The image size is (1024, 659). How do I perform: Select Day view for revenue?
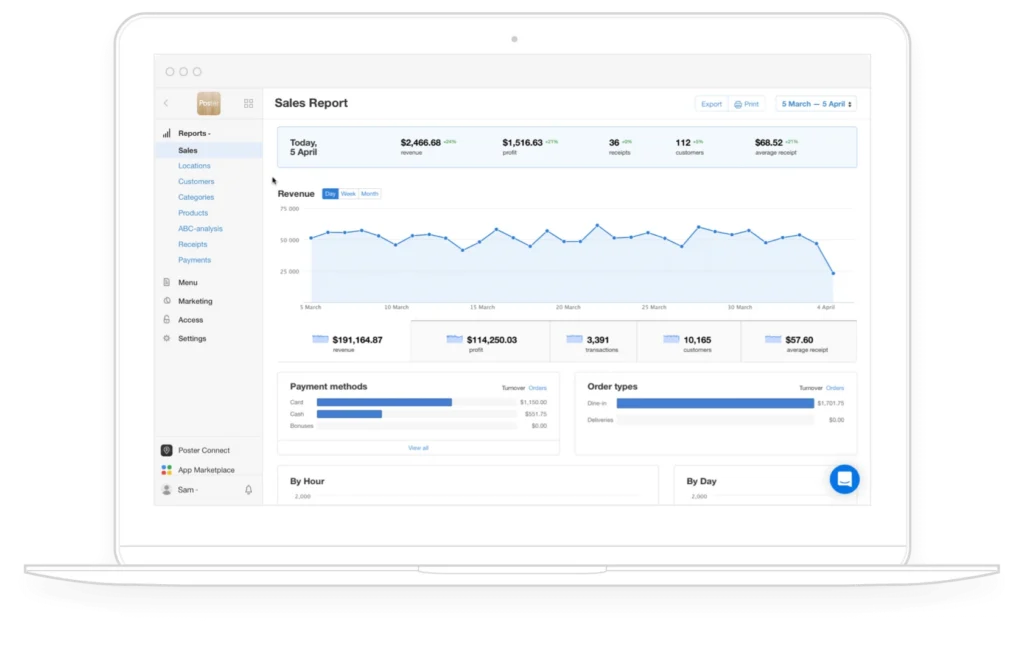pyautogui.click(x=330, y=194)
